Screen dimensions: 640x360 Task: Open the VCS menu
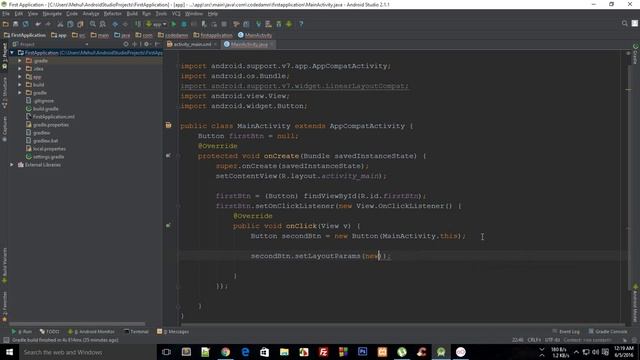tap(176, 13)
